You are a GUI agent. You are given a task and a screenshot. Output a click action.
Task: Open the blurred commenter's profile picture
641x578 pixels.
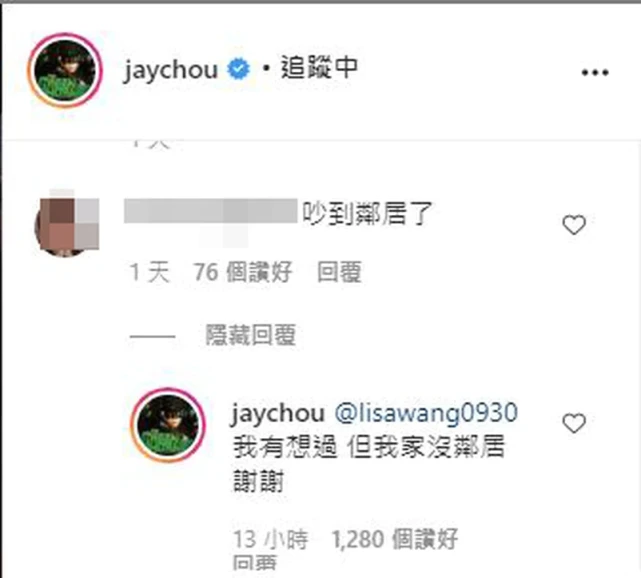pyautogui.click(x=67, y=224)
